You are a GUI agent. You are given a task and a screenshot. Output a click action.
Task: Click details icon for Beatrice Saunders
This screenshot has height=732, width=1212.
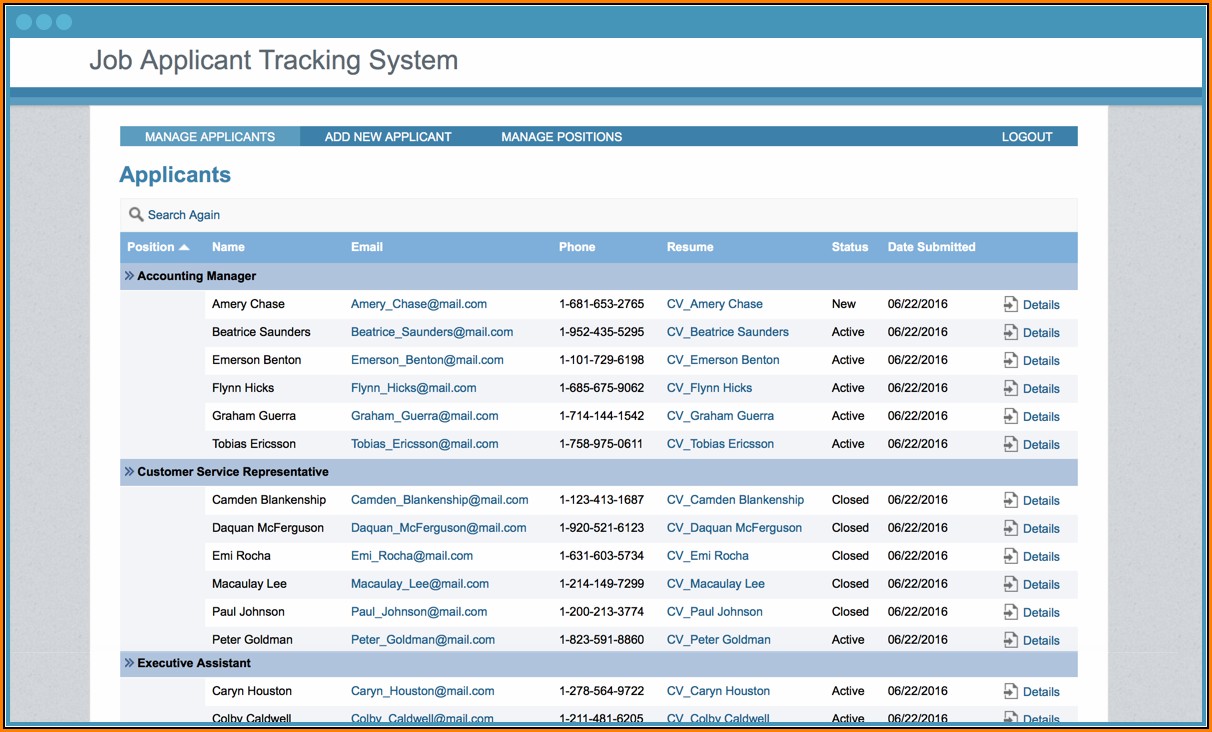pyautogui.click(x=1011, y=333)
